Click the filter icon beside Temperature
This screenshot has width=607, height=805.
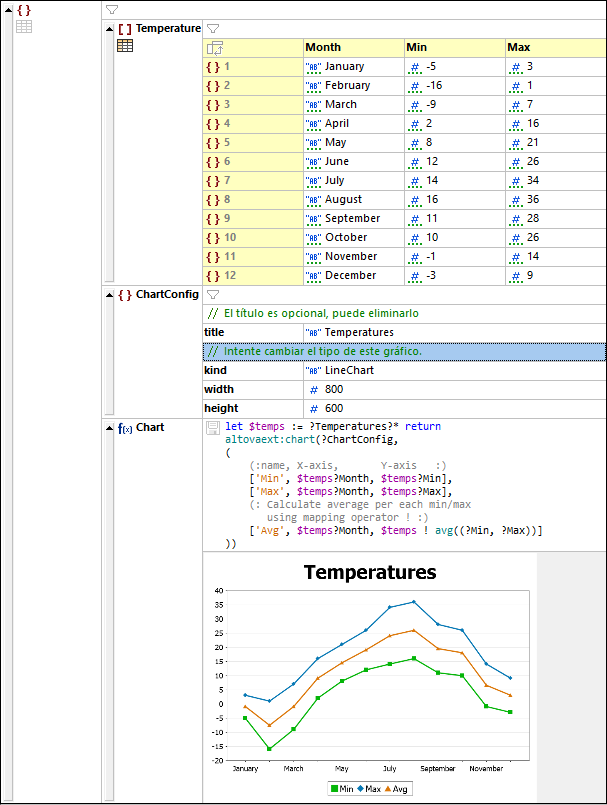point(212,29)
